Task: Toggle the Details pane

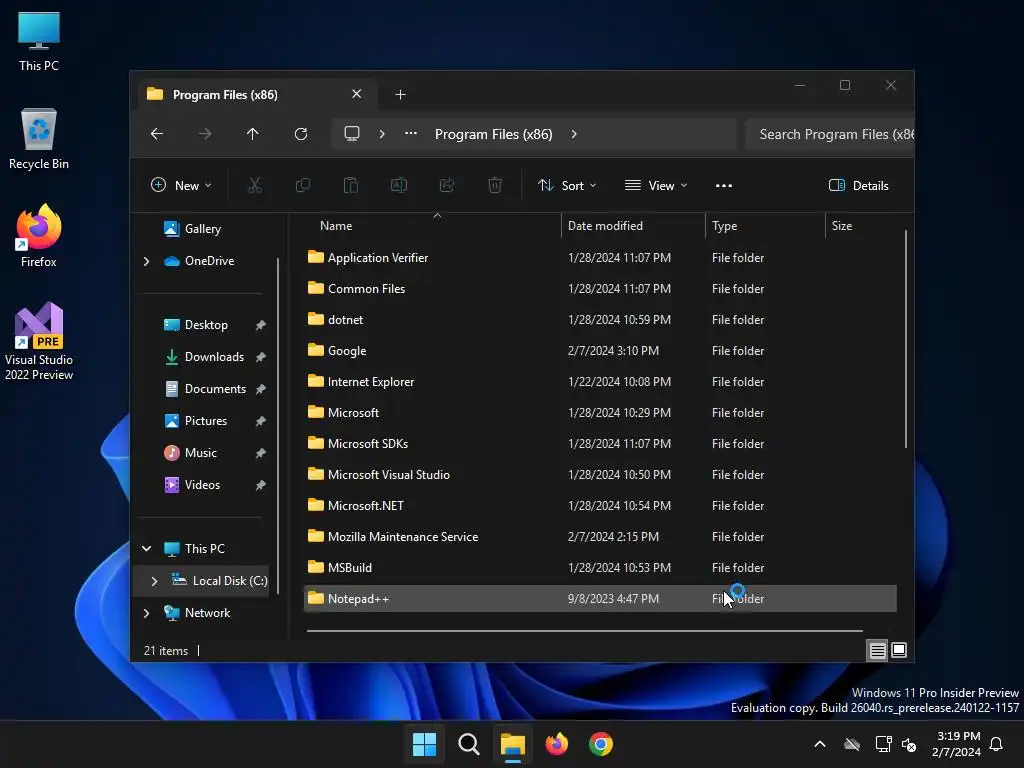Action: [x=858, y=185]
